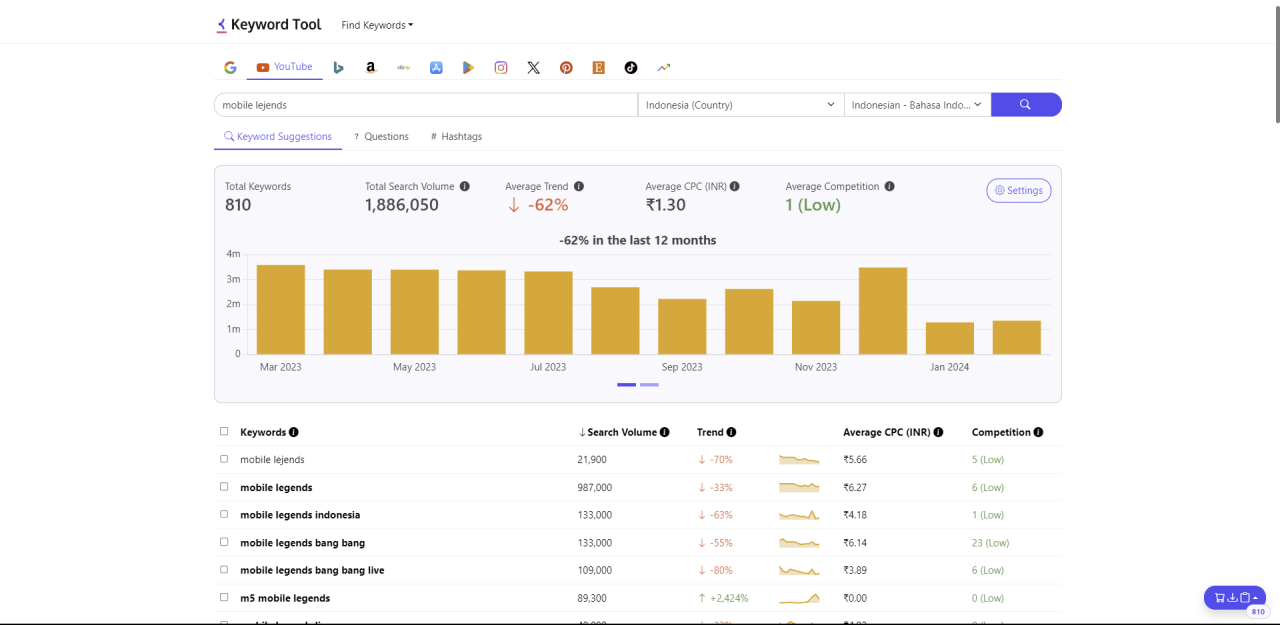Open the Find Keywords menu dropdown

tap(377, 25)
